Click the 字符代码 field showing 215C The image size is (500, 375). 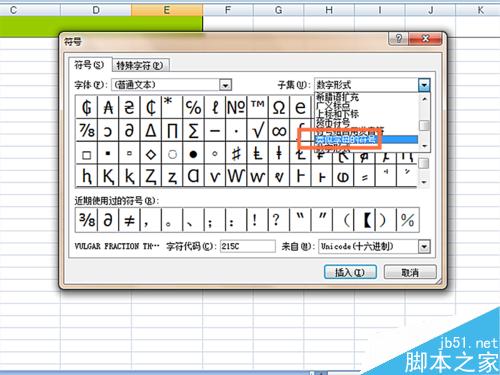point(248,246)
